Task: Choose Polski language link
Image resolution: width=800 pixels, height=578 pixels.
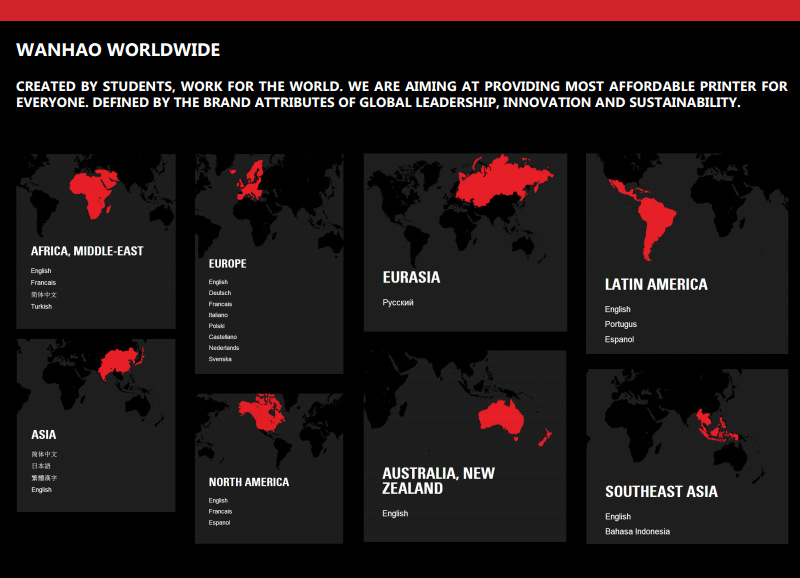Action: 217,326
